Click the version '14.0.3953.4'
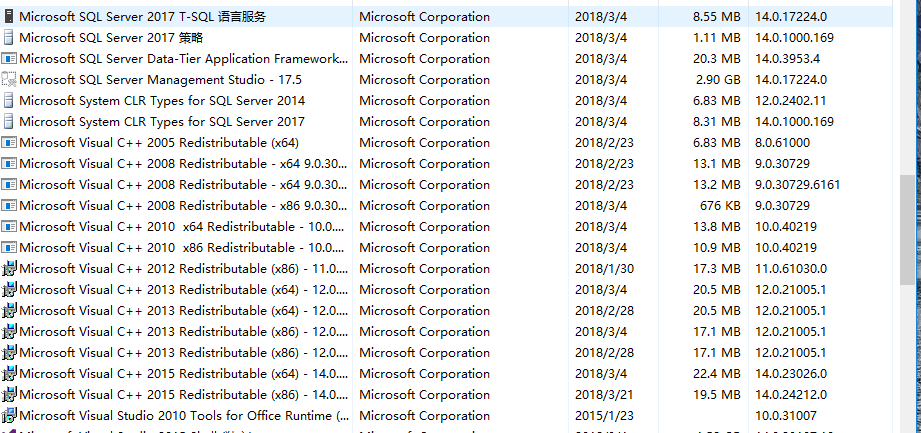Viewport: 921px width, 433px height. 788,59
